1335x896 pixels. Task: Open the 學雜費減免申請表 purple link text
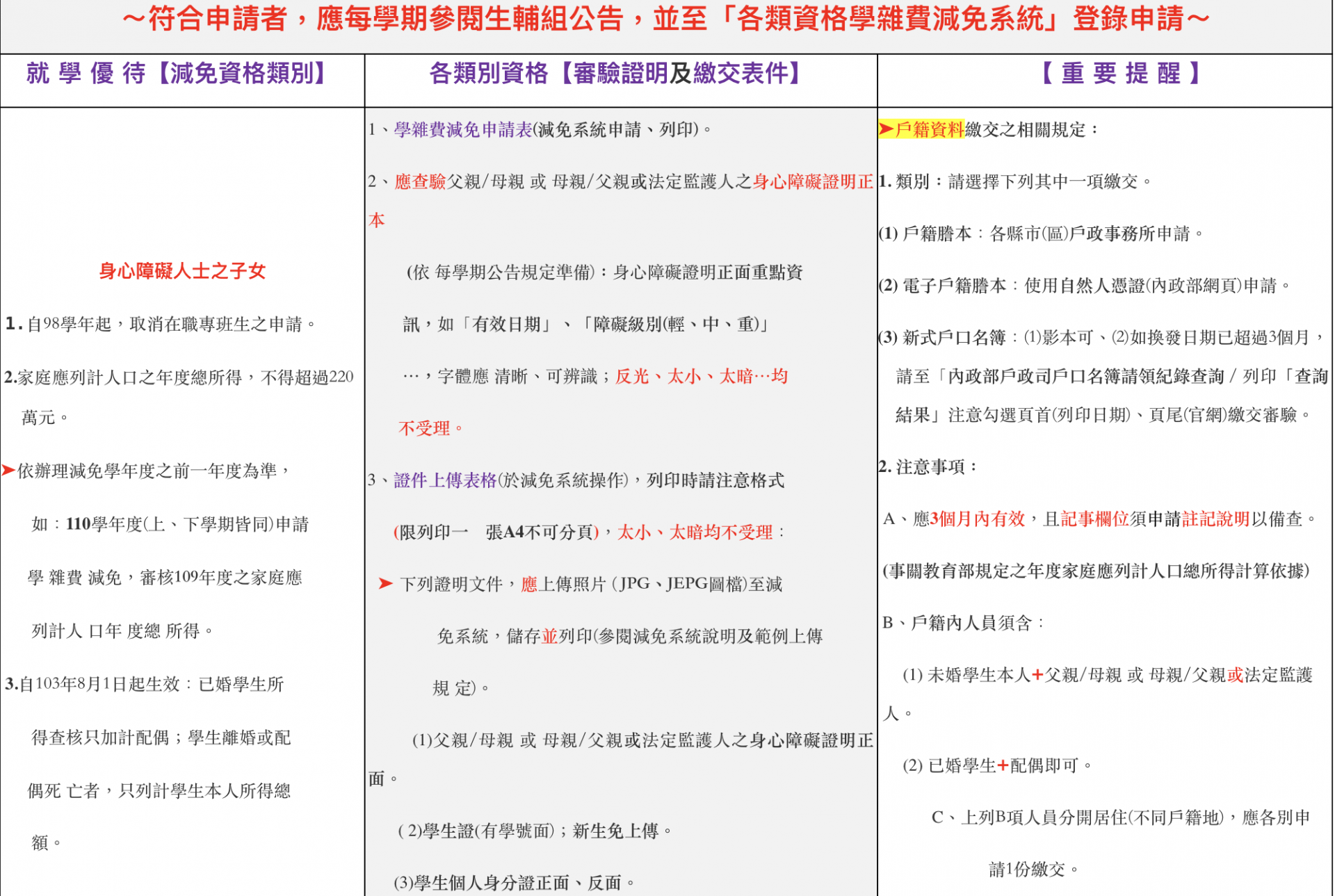(462, 129)
